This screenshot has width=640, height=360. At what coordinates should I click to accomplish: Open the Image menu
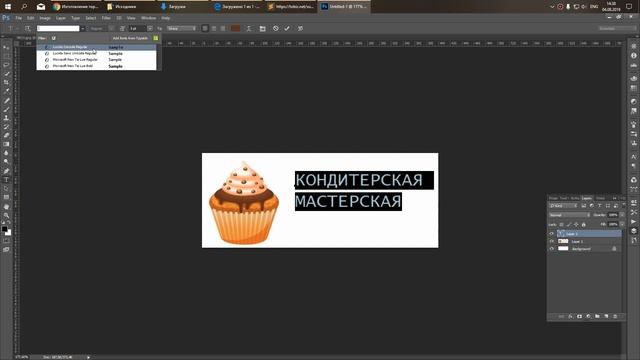pyautogui.click(x=45, y=18)
